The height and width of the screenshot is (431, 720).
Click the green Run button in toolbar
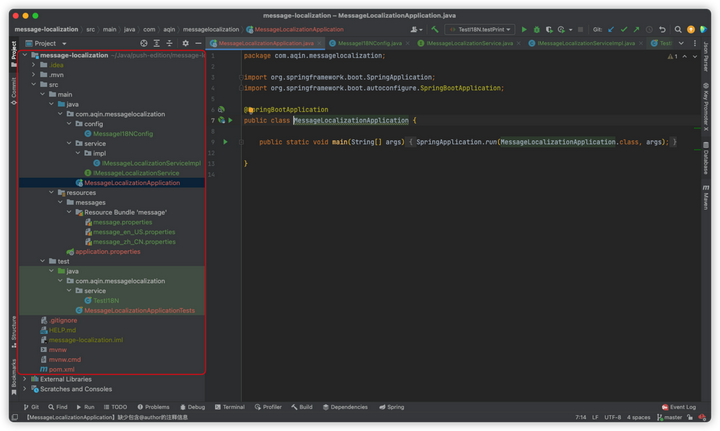524,29
